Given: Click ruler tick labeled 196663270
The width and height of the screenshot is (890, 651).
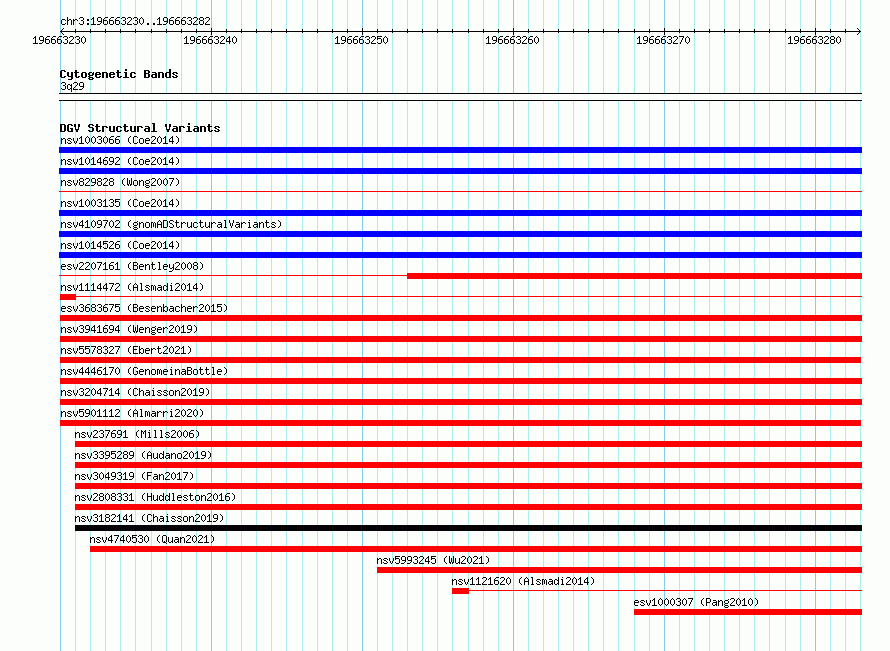Looking at the screenshot, I should coord(663,40).
